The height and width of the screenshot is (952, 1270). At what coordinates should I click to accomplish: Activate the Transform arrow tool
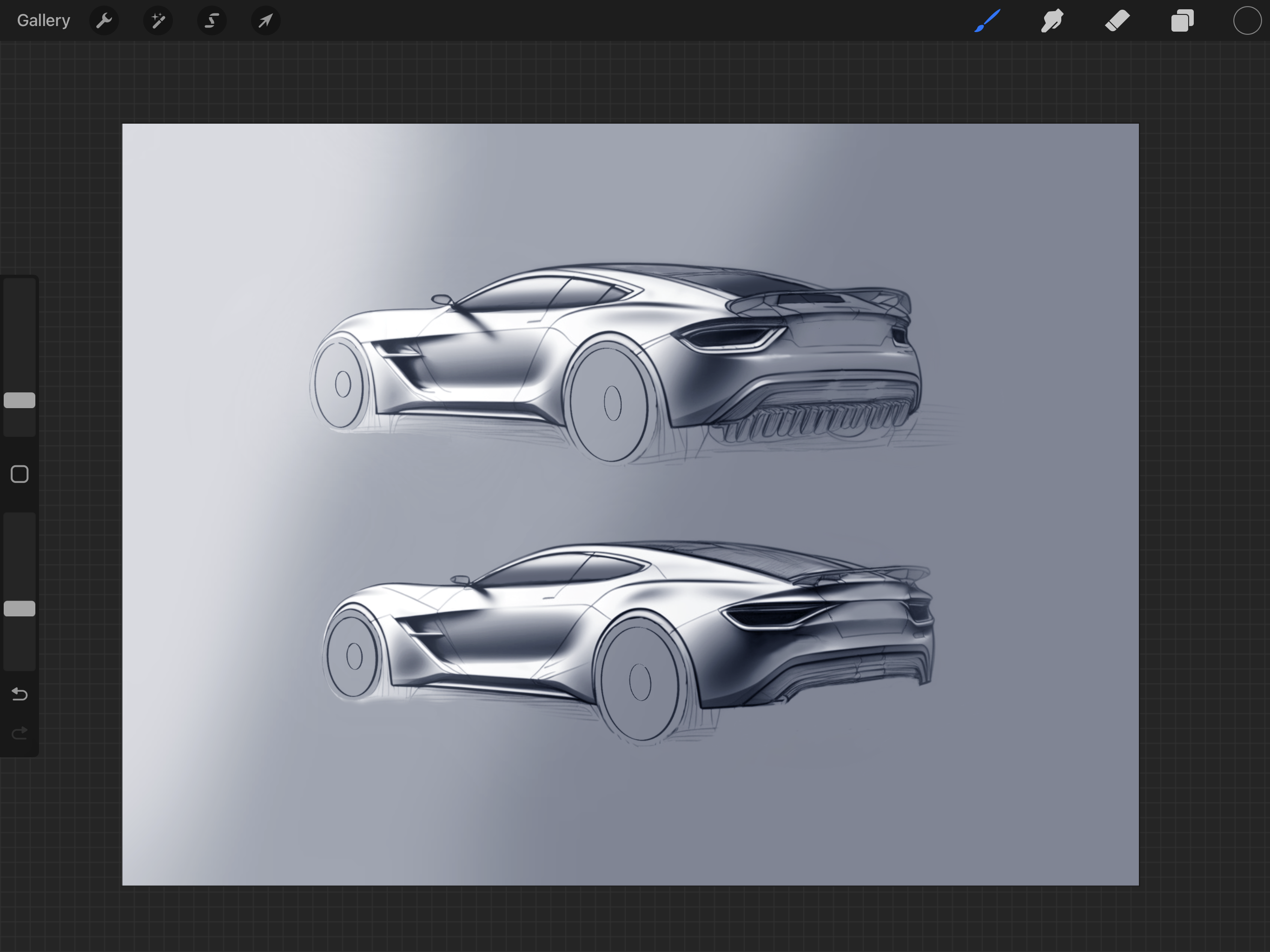[265, 20]
